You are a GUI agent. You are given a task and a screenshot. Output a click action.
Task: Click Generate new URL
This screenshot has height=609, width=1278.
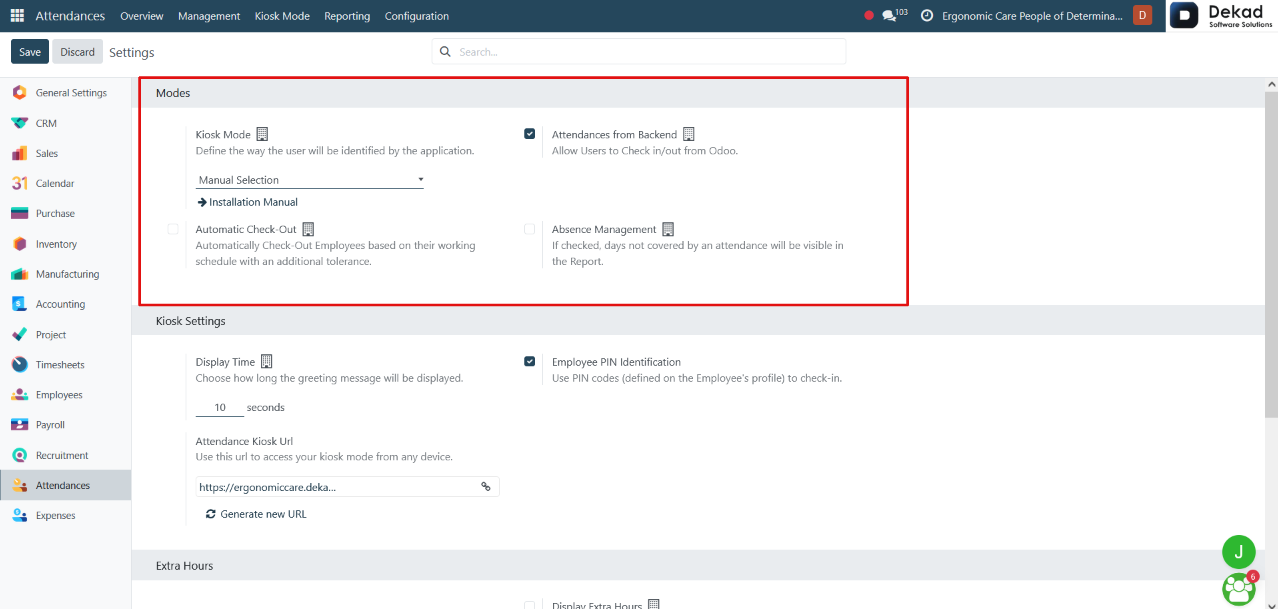(256, 514)
